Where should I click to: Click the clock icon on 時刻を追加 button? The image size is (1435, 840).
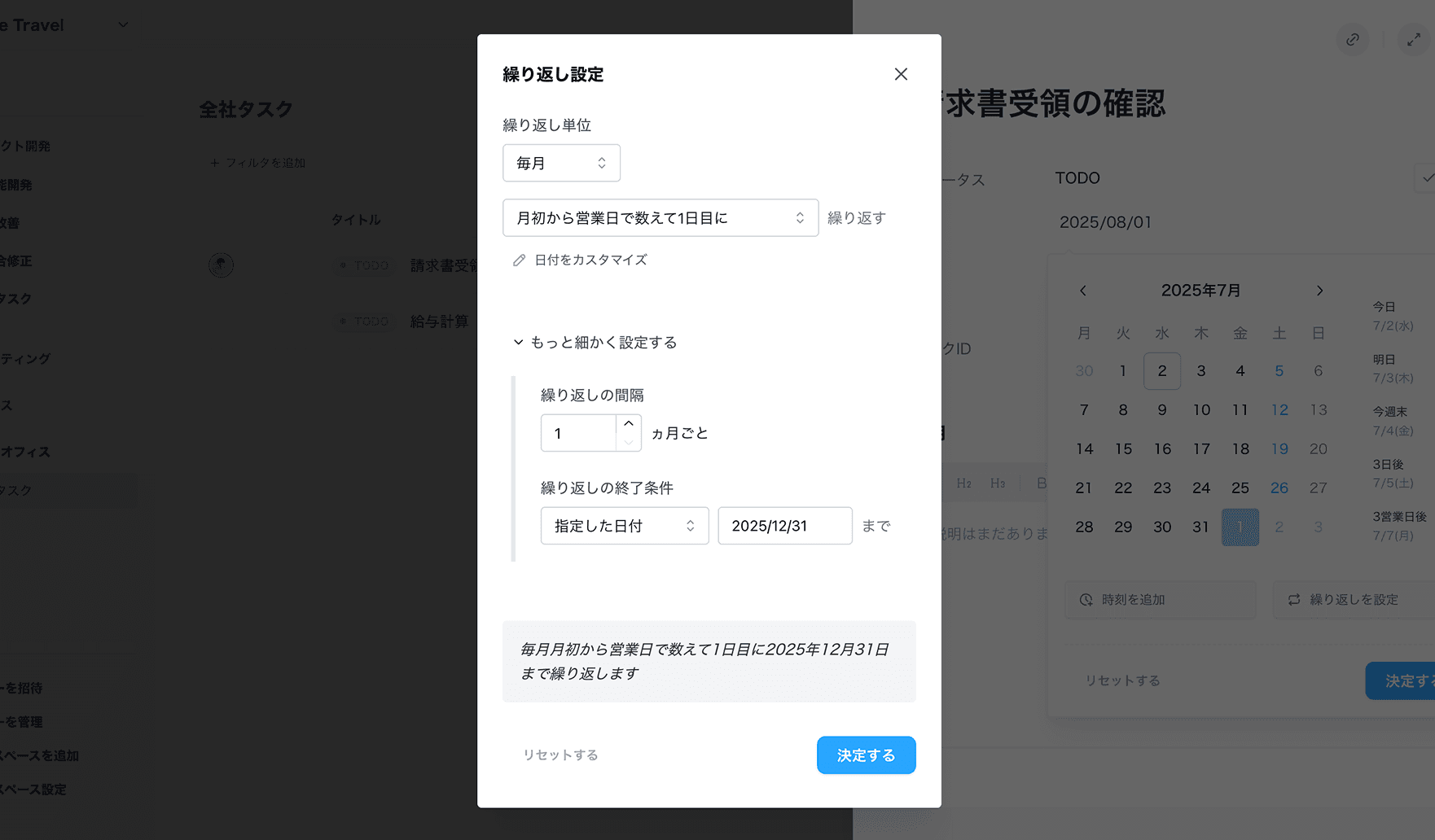(1086, 600)
